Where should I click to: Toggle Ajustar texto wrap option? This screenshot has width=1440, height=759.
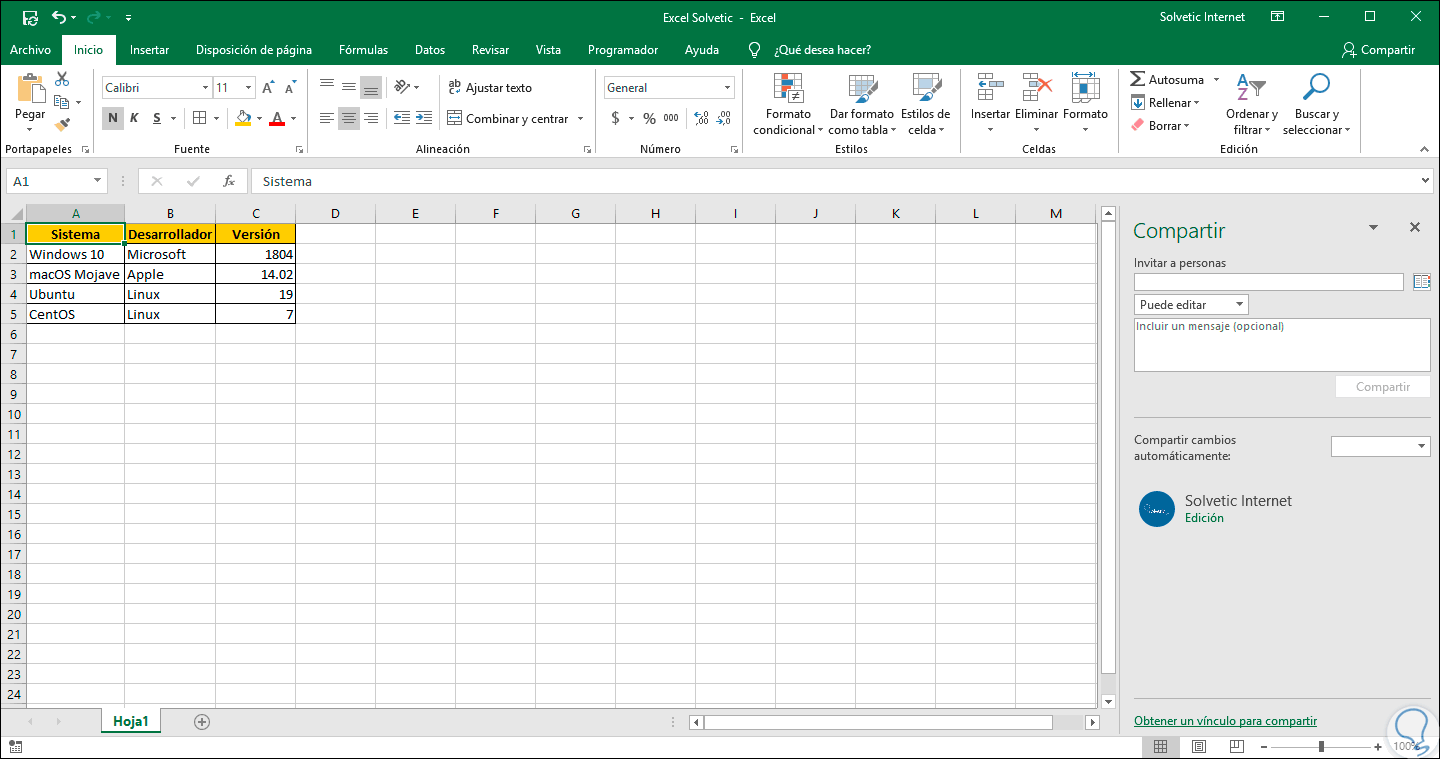(x=490, y=88)
